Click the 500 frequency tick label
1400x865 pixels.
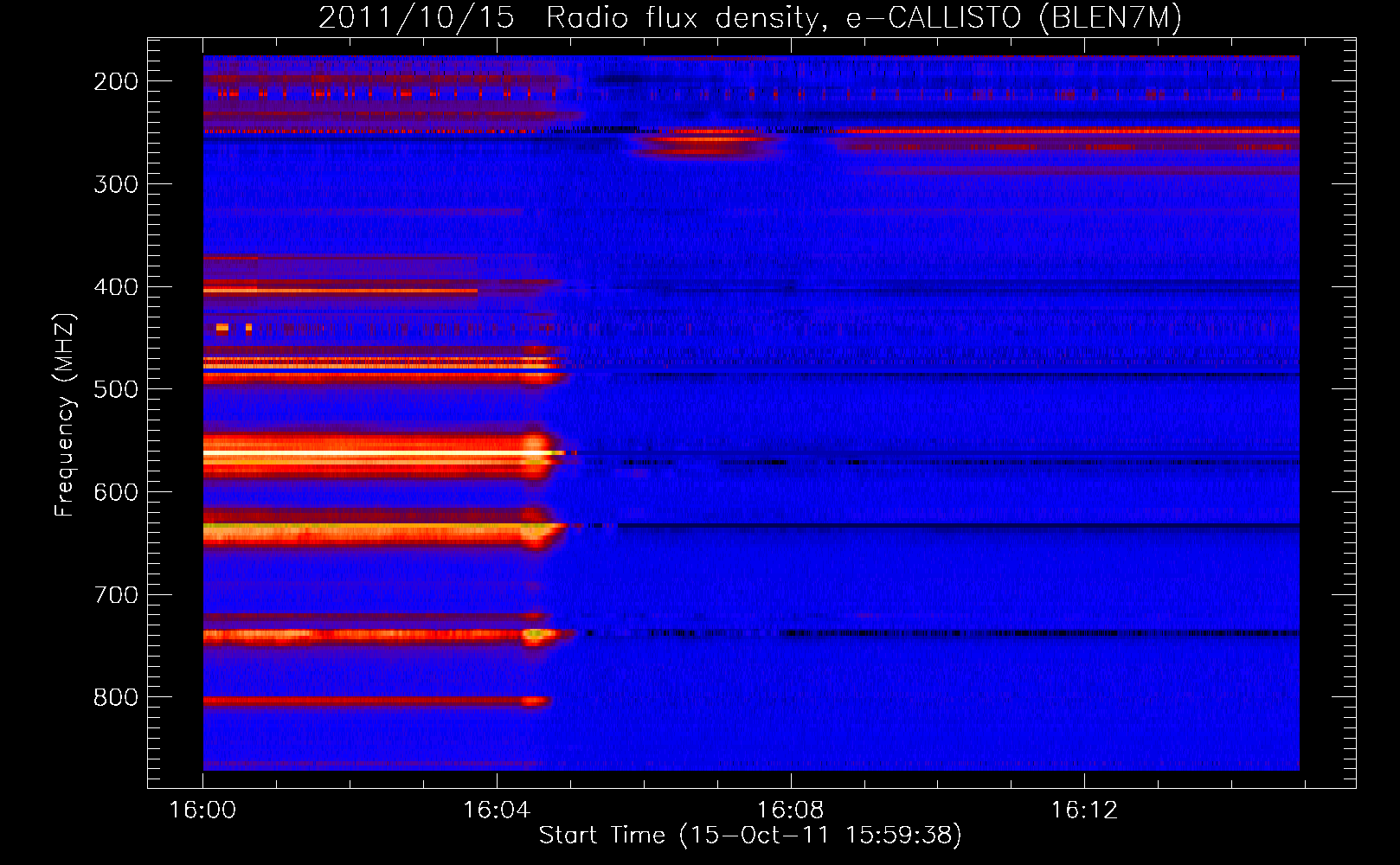tap(116, 389)
